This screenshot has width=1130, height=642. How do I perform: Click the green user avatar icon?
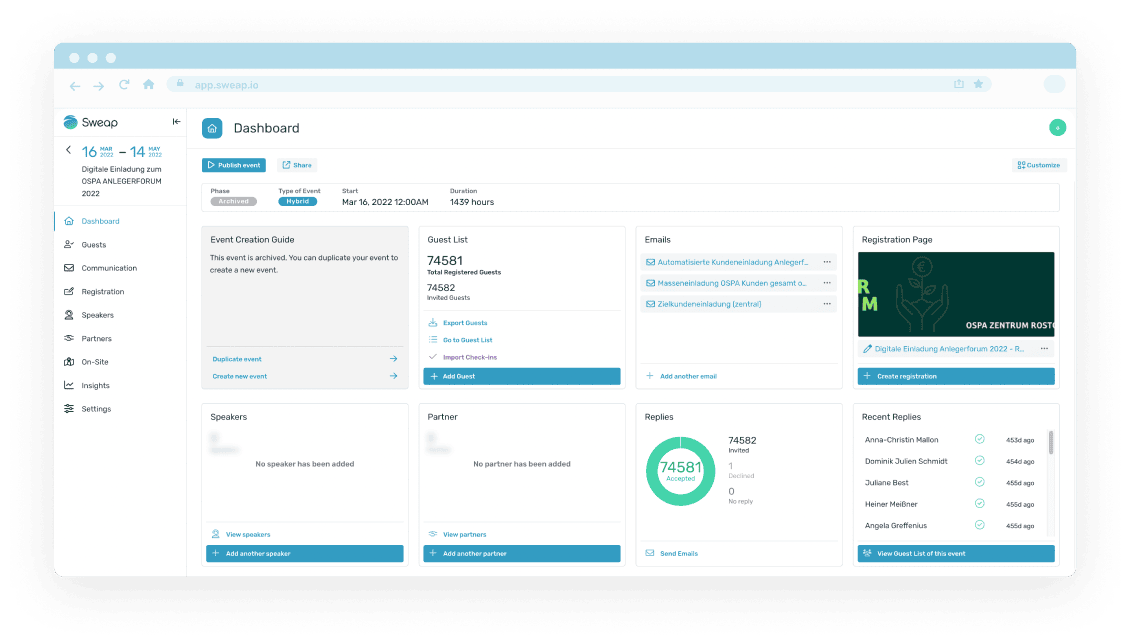1057,128
